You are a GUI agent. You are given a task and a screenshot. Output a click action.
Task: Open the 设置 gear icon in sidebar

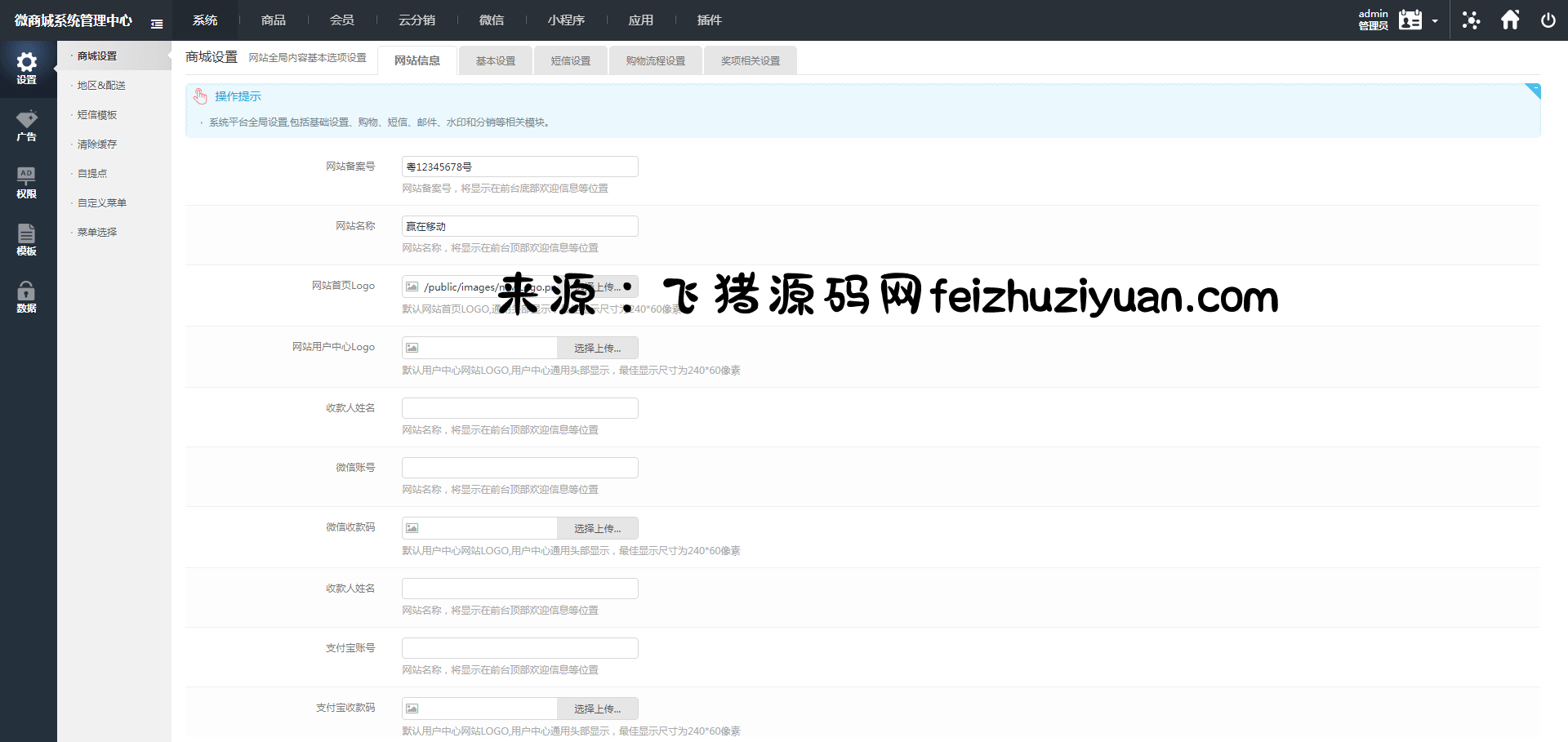pyautogui.click(x=27, y=68)
